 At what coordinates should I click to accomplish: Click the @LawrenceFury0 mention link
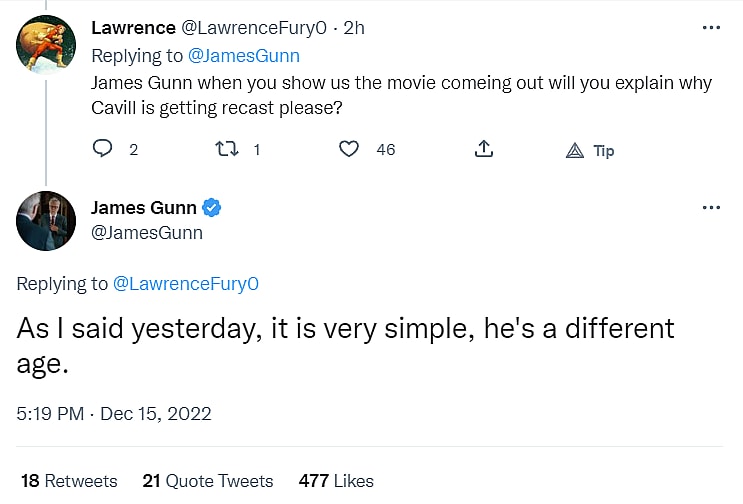185,284
